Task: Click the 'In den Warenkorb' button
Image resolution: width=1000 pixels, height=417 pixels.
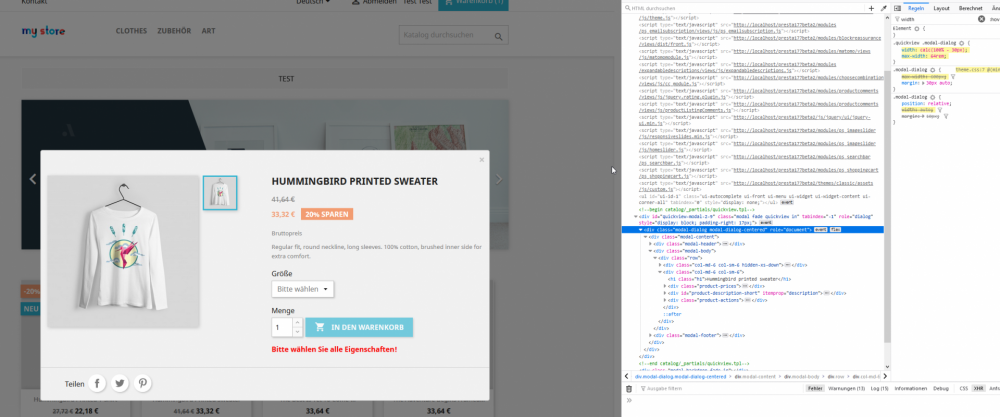Action: tap(359, 327)
